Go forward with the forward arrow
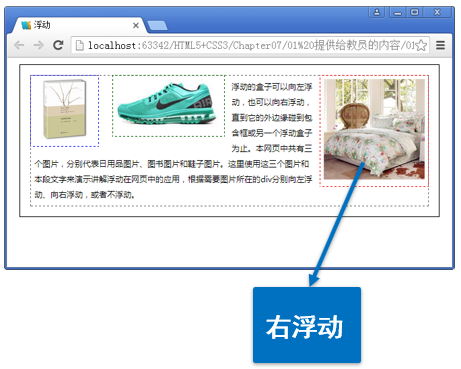 point(38,45)
